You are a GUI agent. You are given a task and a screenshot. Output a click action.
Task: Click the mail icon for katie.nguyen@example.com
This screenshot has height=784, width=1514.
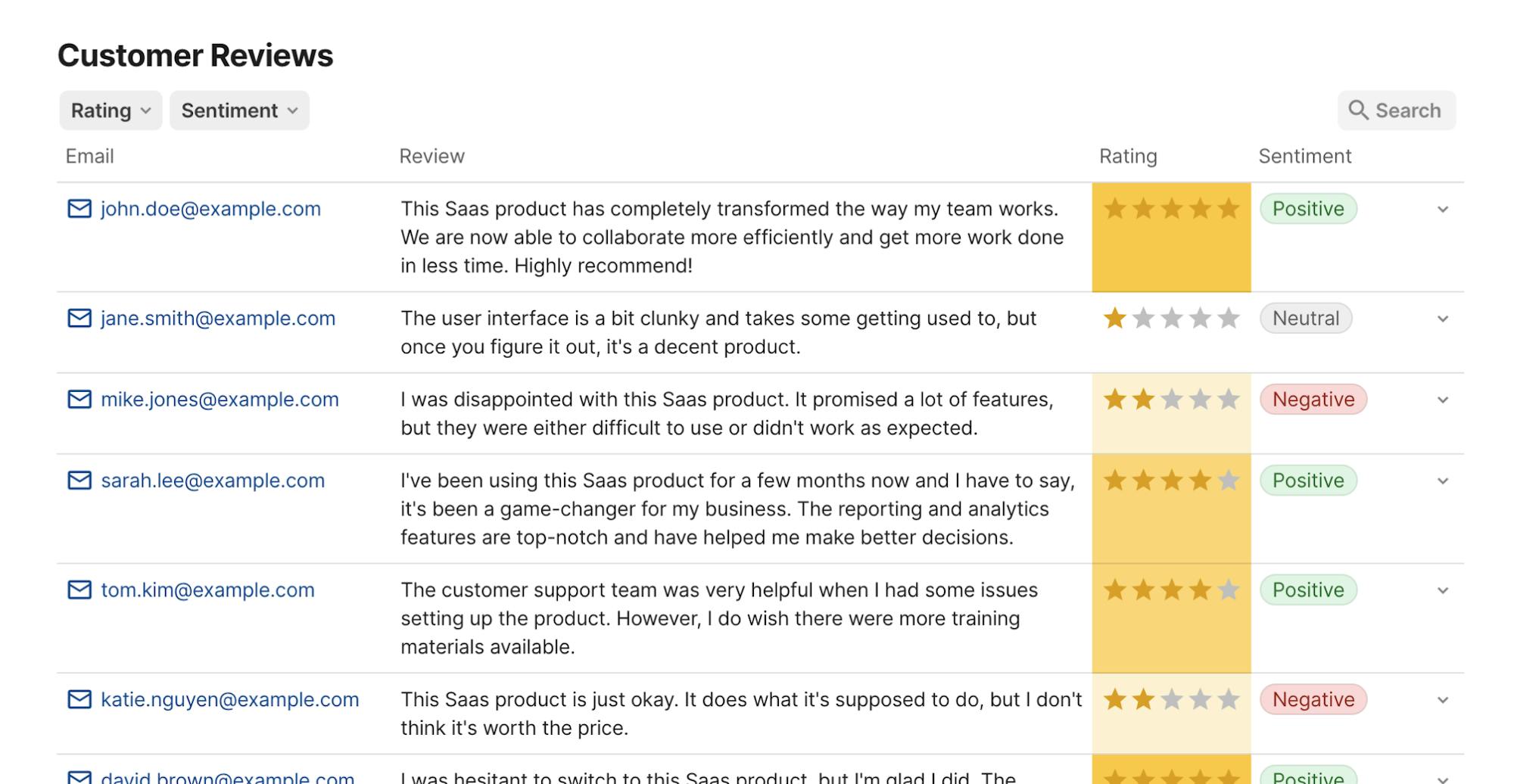click(79, 700)
